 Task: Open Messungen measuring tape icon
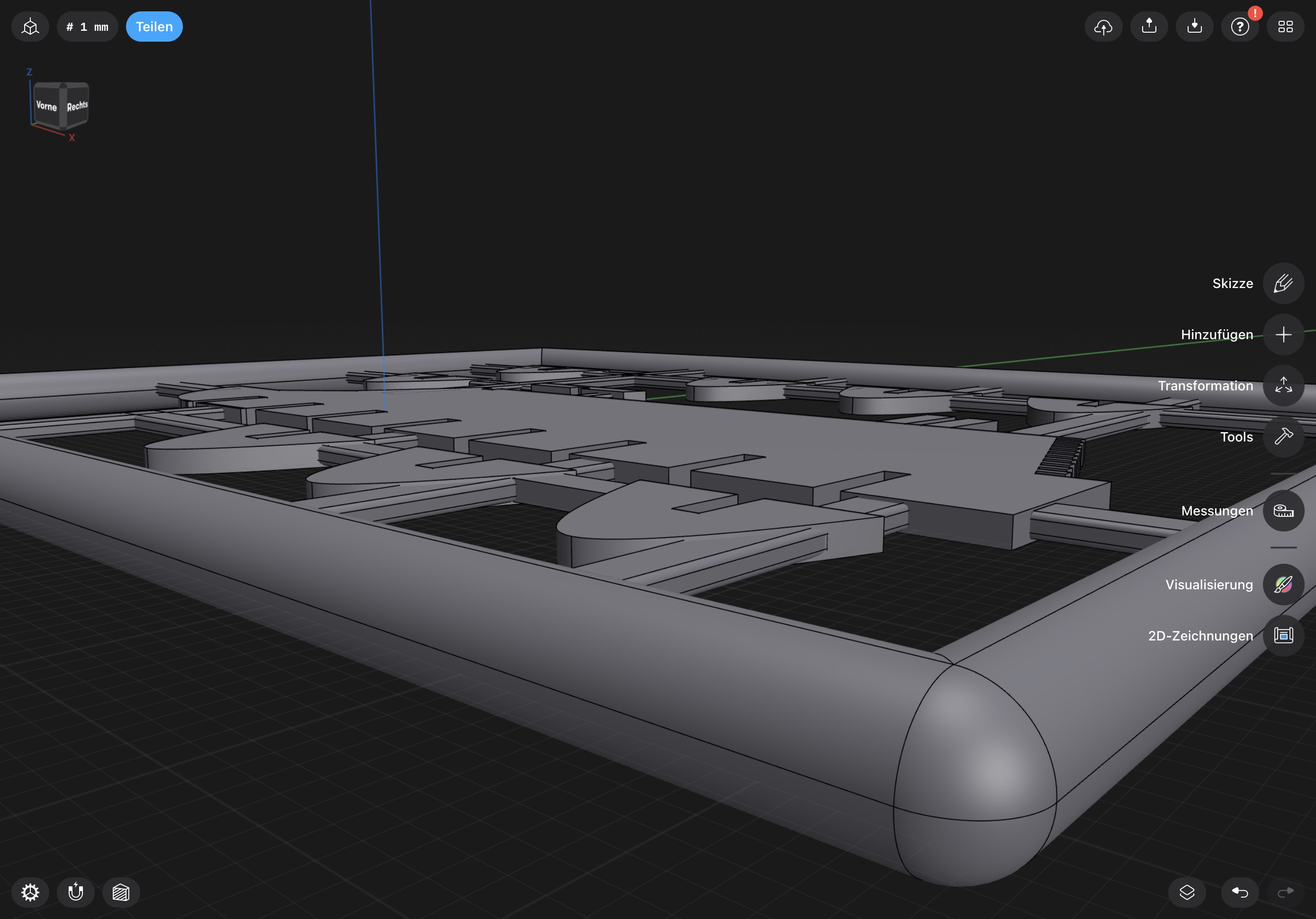tap(1283, 510)
